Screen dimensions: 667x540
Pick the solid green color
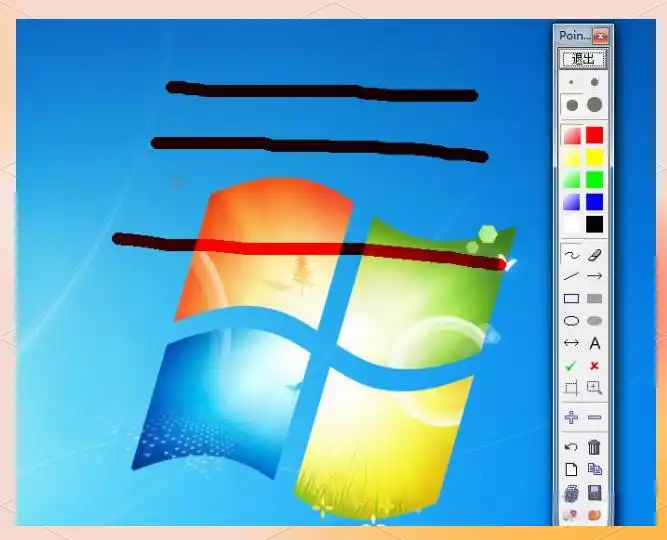(594, 180)
